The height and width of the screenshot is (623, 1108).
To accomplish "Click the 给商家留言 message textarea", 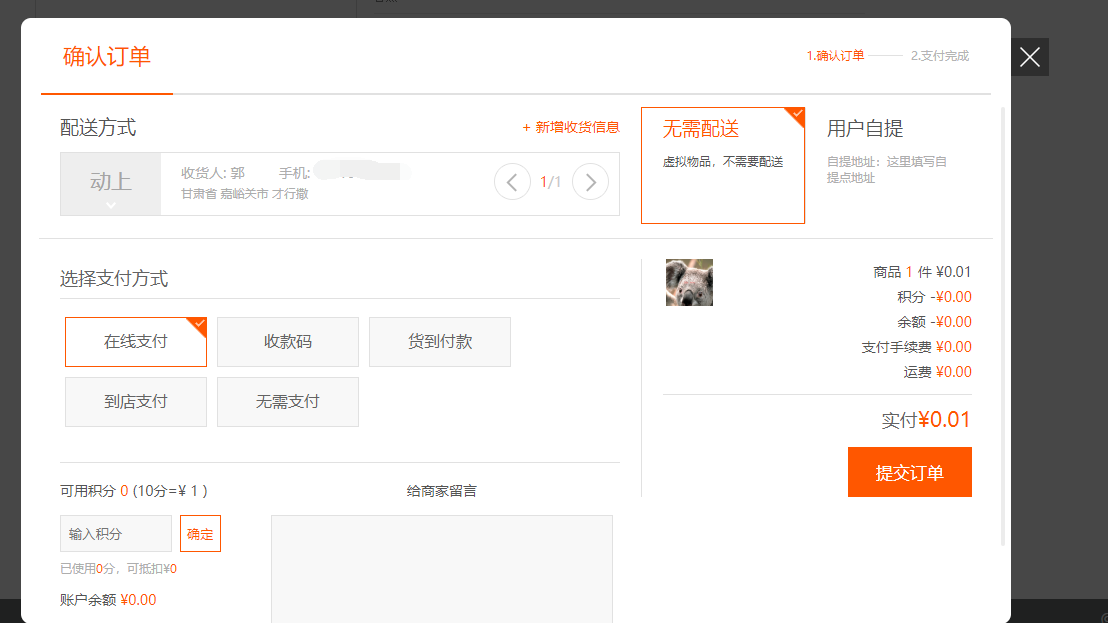I will [441, 568].
